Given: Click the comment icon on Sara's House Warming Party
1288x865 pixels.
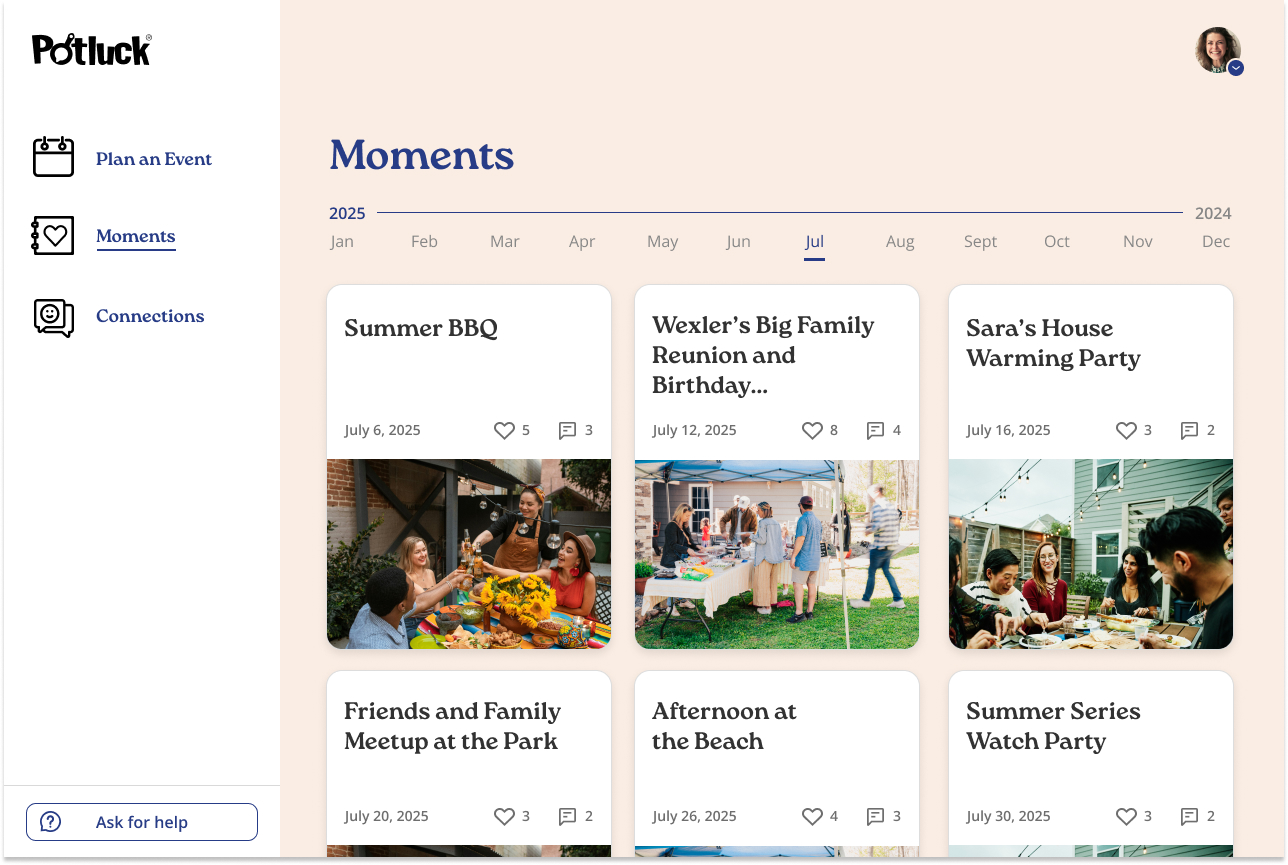Looking at the screenshot, I should pos(1190,430).
